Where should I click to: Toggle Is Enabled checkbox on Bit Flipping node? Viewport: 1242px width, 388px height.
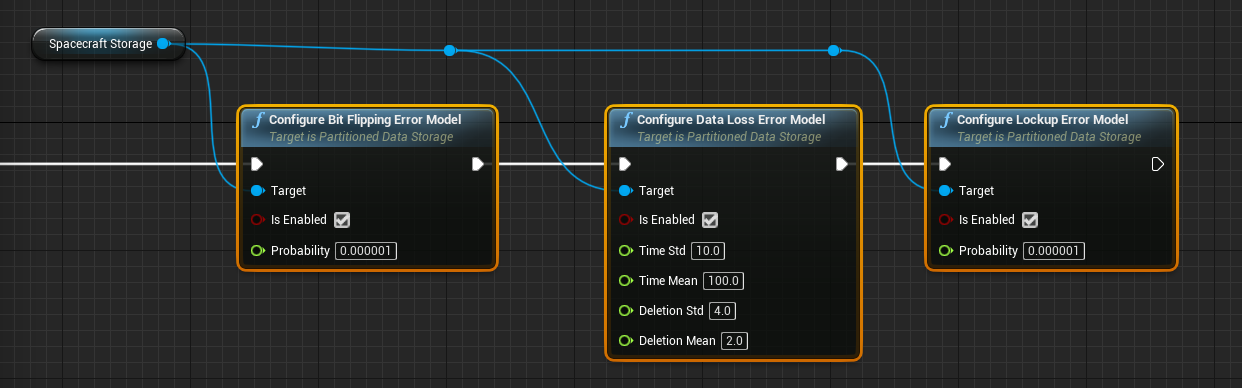tap(342, 220)
